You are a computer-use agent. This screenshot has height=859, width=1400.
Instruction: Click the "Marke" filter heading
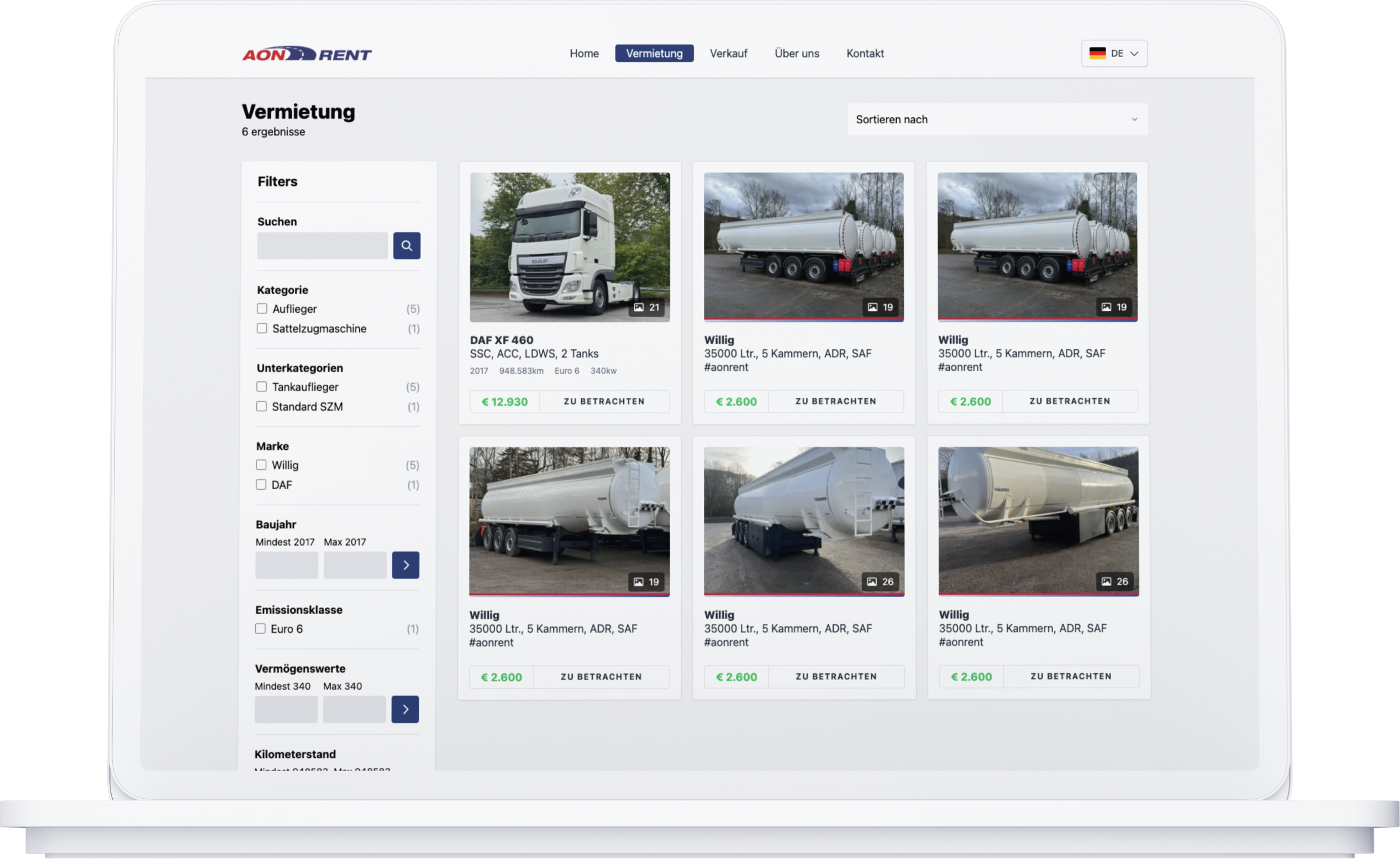(272, 446)
